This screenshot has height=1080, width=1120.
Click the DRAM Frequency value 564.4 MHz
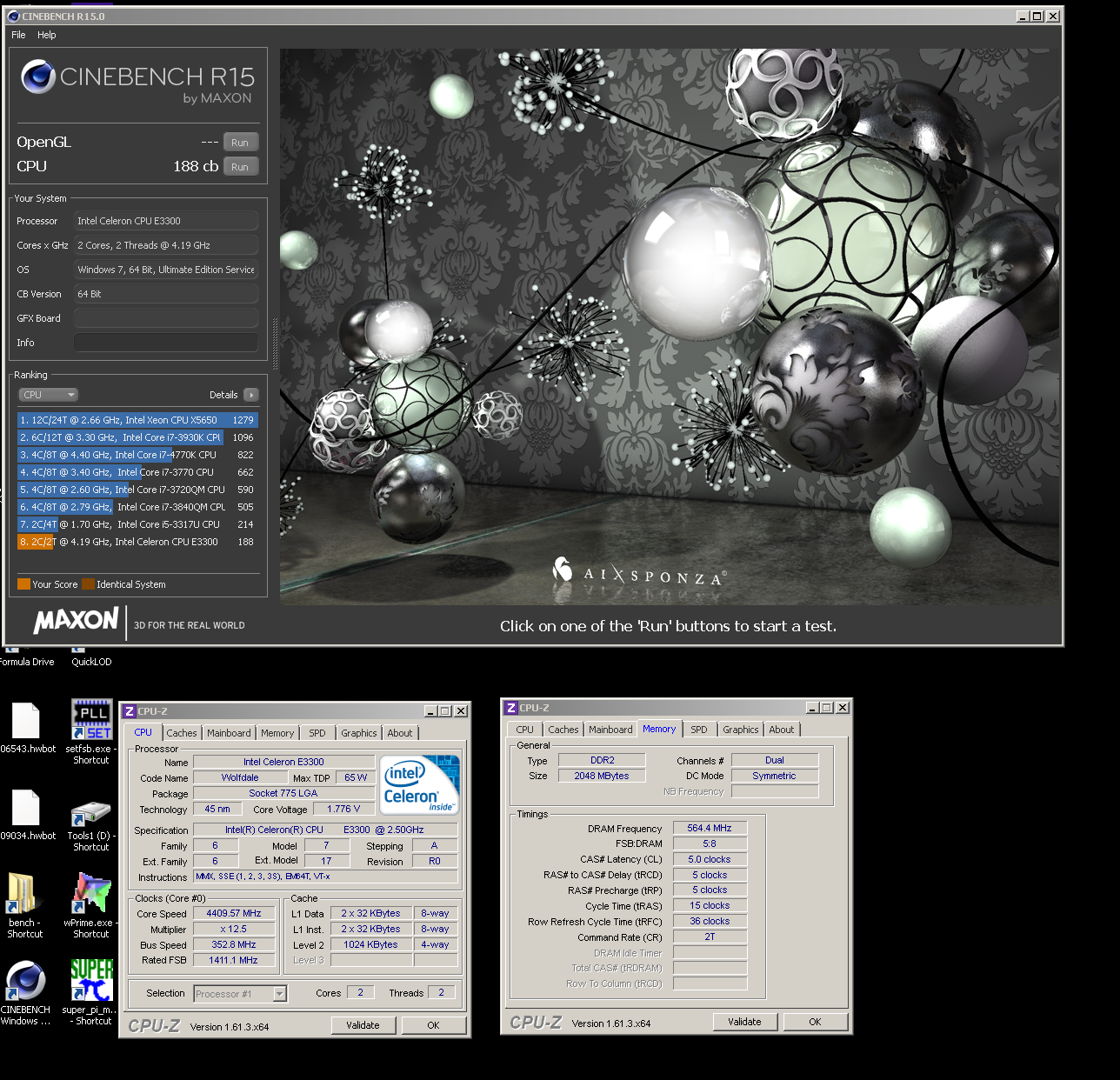tap(710, 828)
